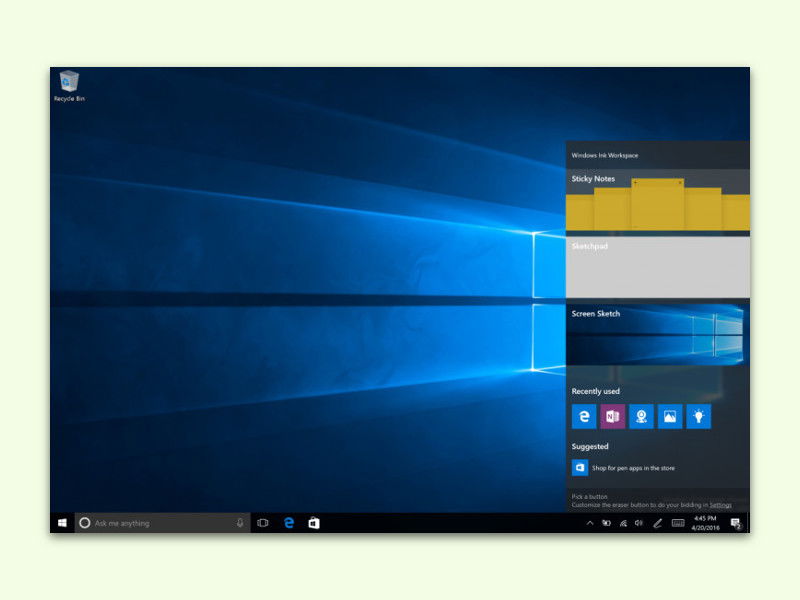Toggle Windows Ink Workspace pen icon
Viewport: 800px width, 600px height.
658,523
